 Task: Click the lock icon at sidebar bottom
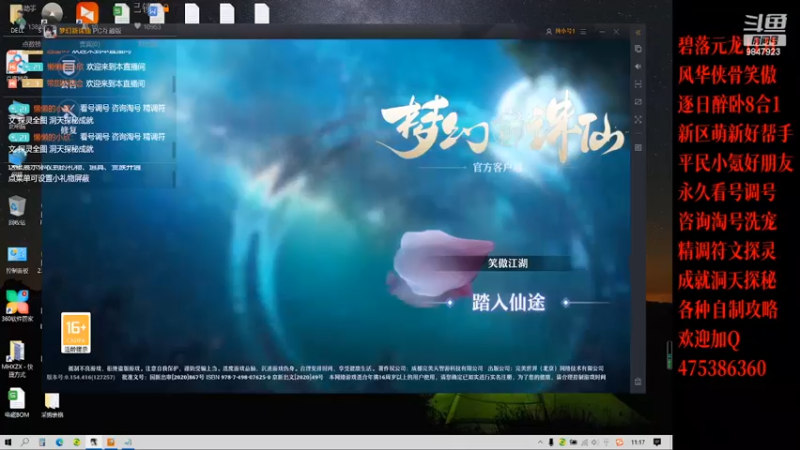(x=638, y=381)
